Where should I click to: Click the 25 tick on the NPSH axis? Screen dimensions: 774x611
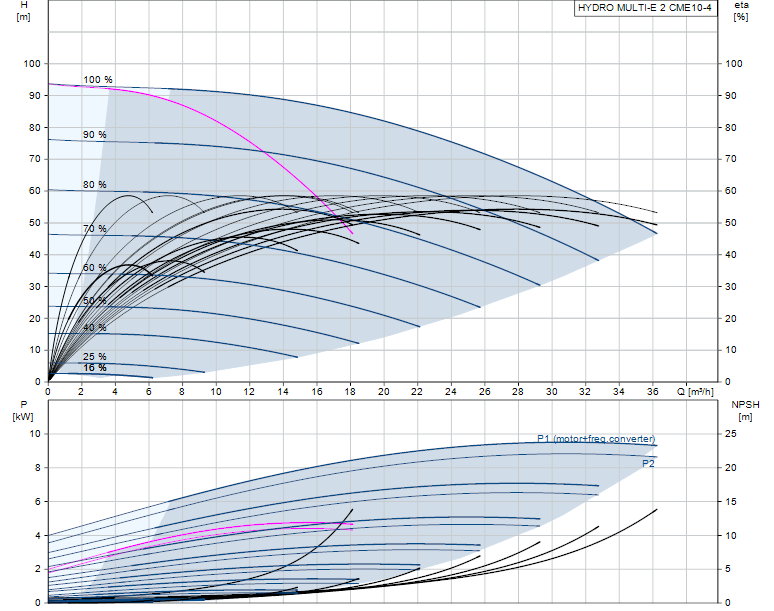pyautogui.click(x=731, y=434)
